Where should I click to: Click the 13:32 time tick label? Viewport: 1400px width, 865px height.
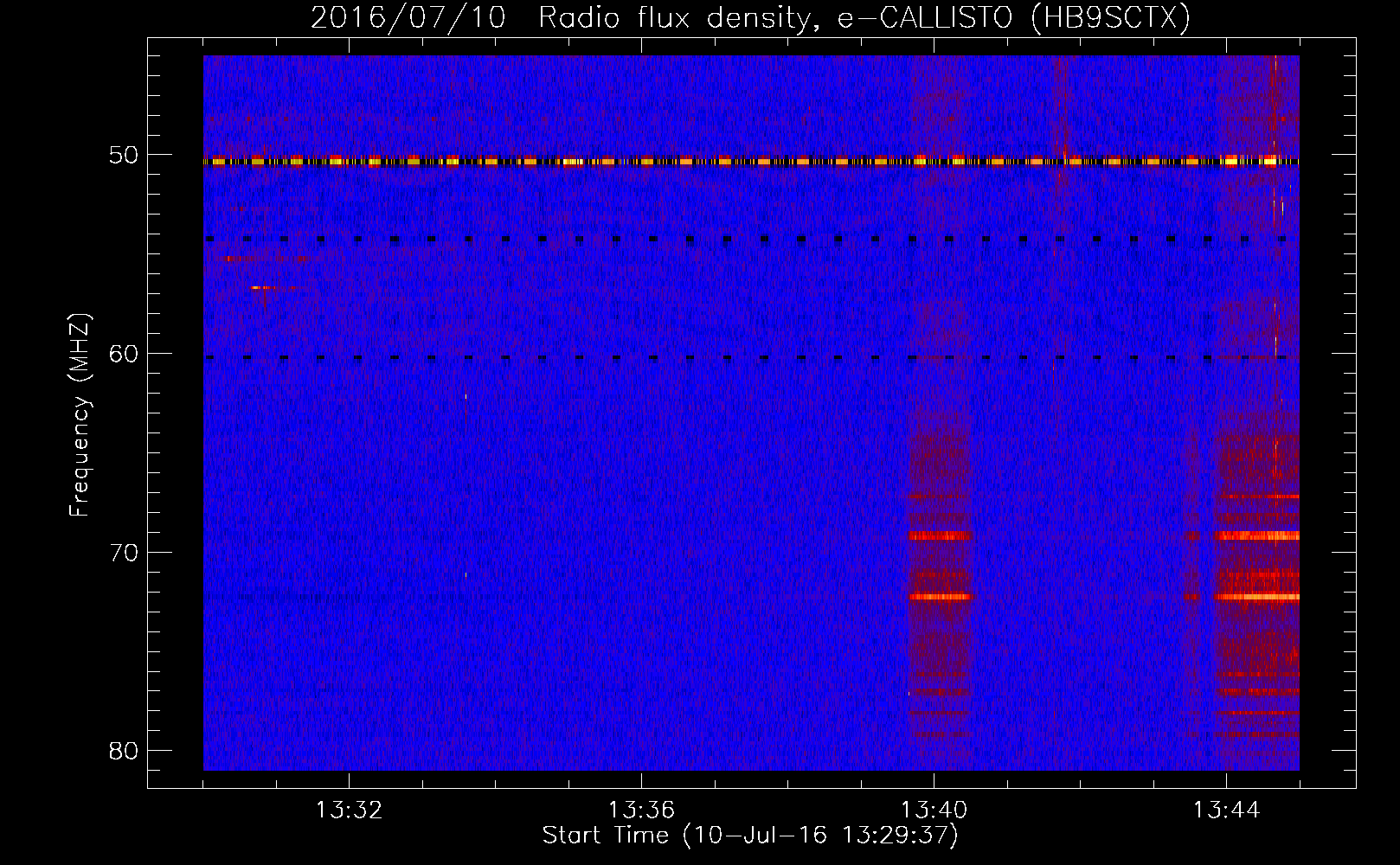click(x=349, y=811)
